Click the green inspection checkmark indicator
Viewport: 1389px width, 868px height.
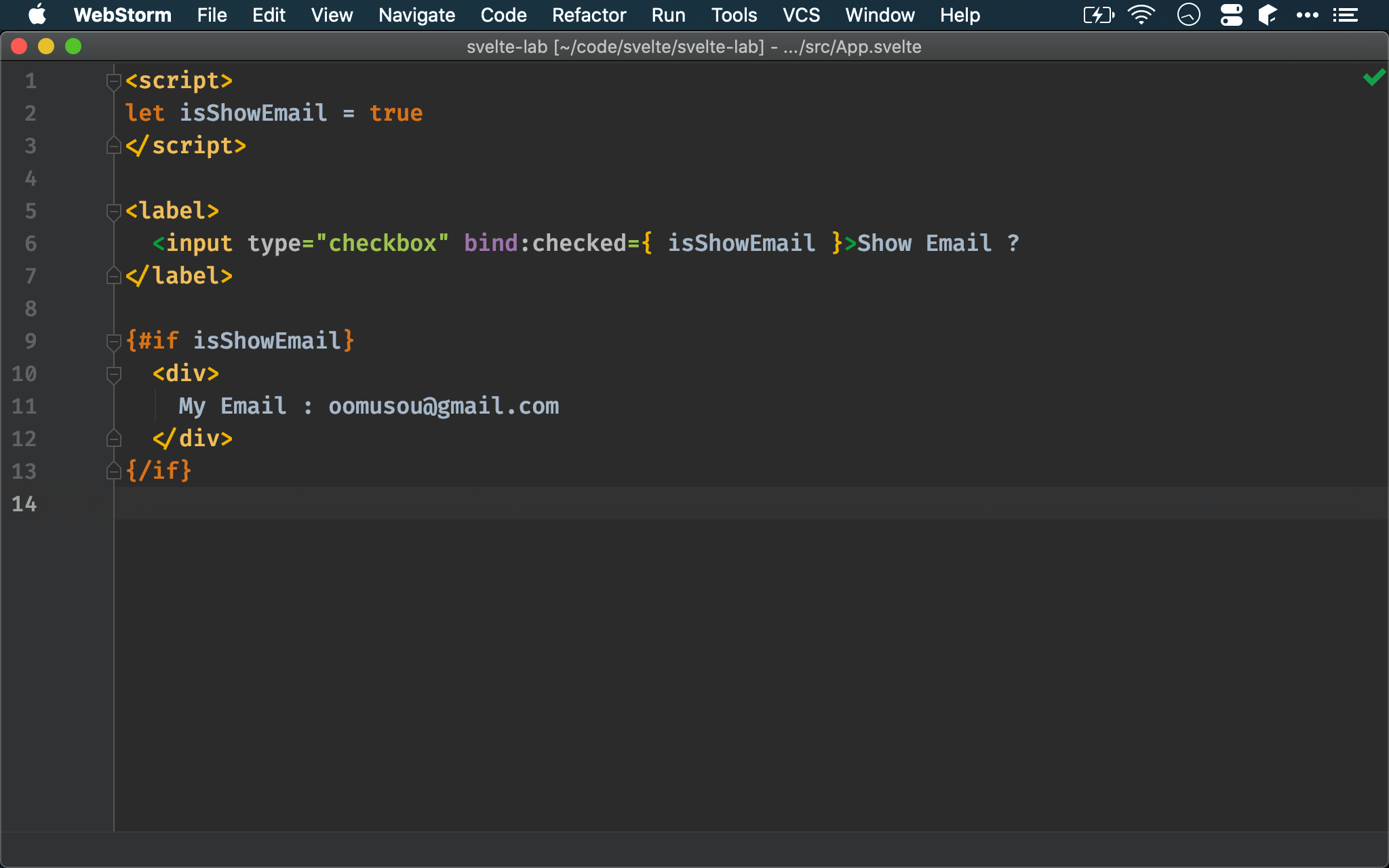(x=1373, y=77)
